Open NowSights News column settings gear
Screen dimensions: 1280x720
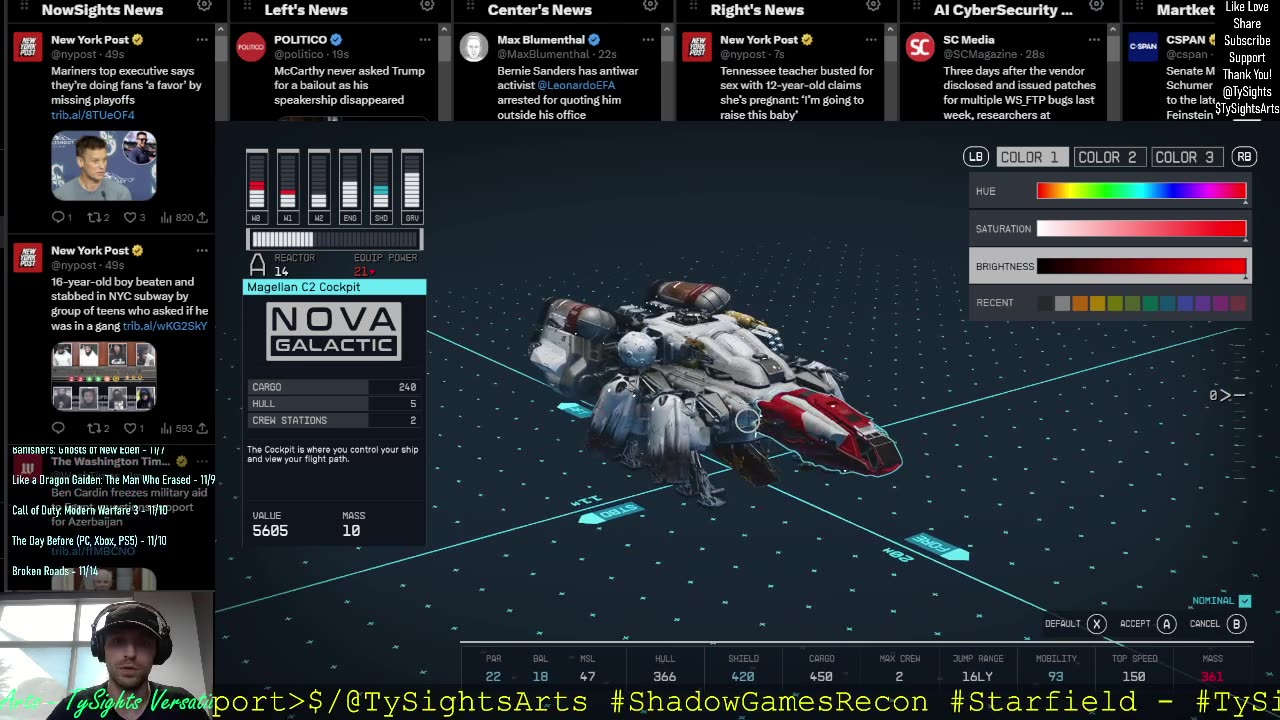204,5
